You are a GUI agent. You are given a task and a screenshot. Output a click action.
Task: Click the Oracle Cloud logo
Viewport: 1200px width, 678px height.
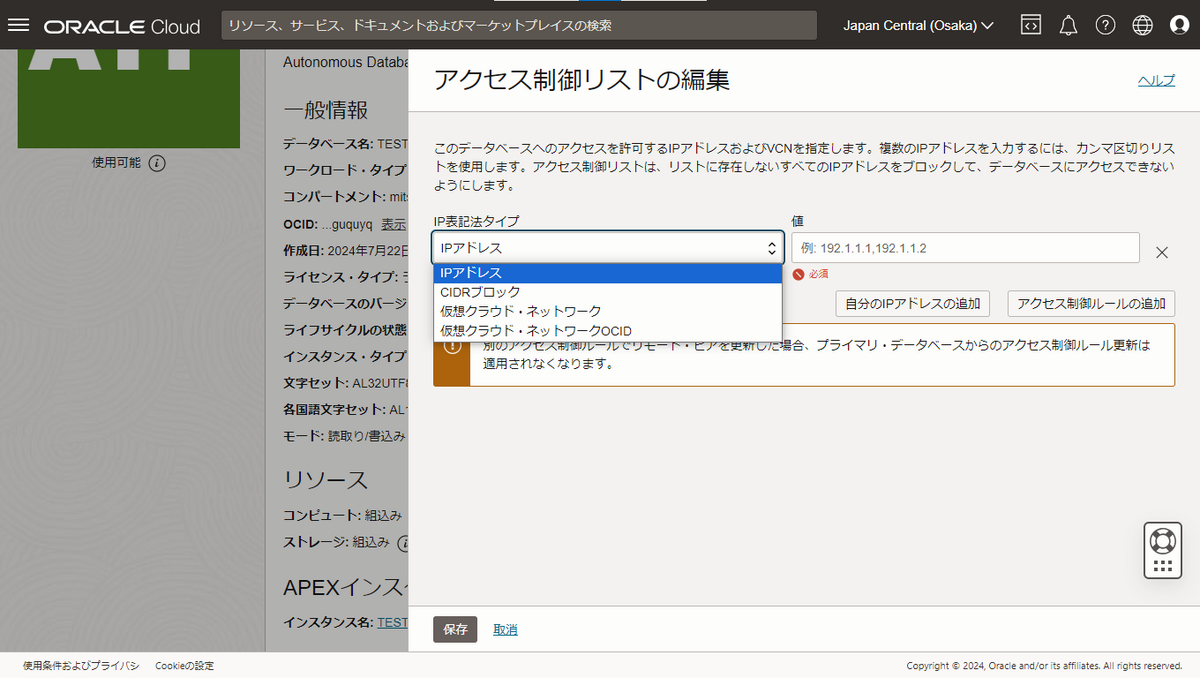coord(122,26)
